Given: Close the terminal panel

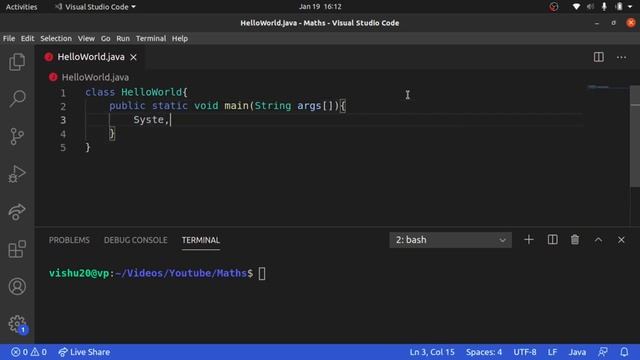Looking at the screenshot, I should pyautogui.click(x=621, y=240).
